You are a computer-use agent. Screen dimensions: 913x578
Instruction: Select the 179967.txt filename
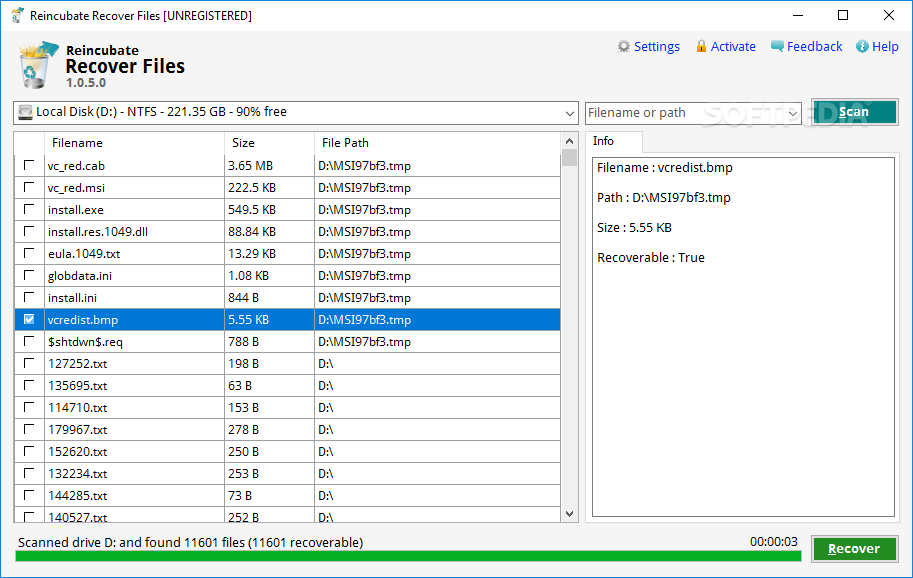click(x=77, y=430)
